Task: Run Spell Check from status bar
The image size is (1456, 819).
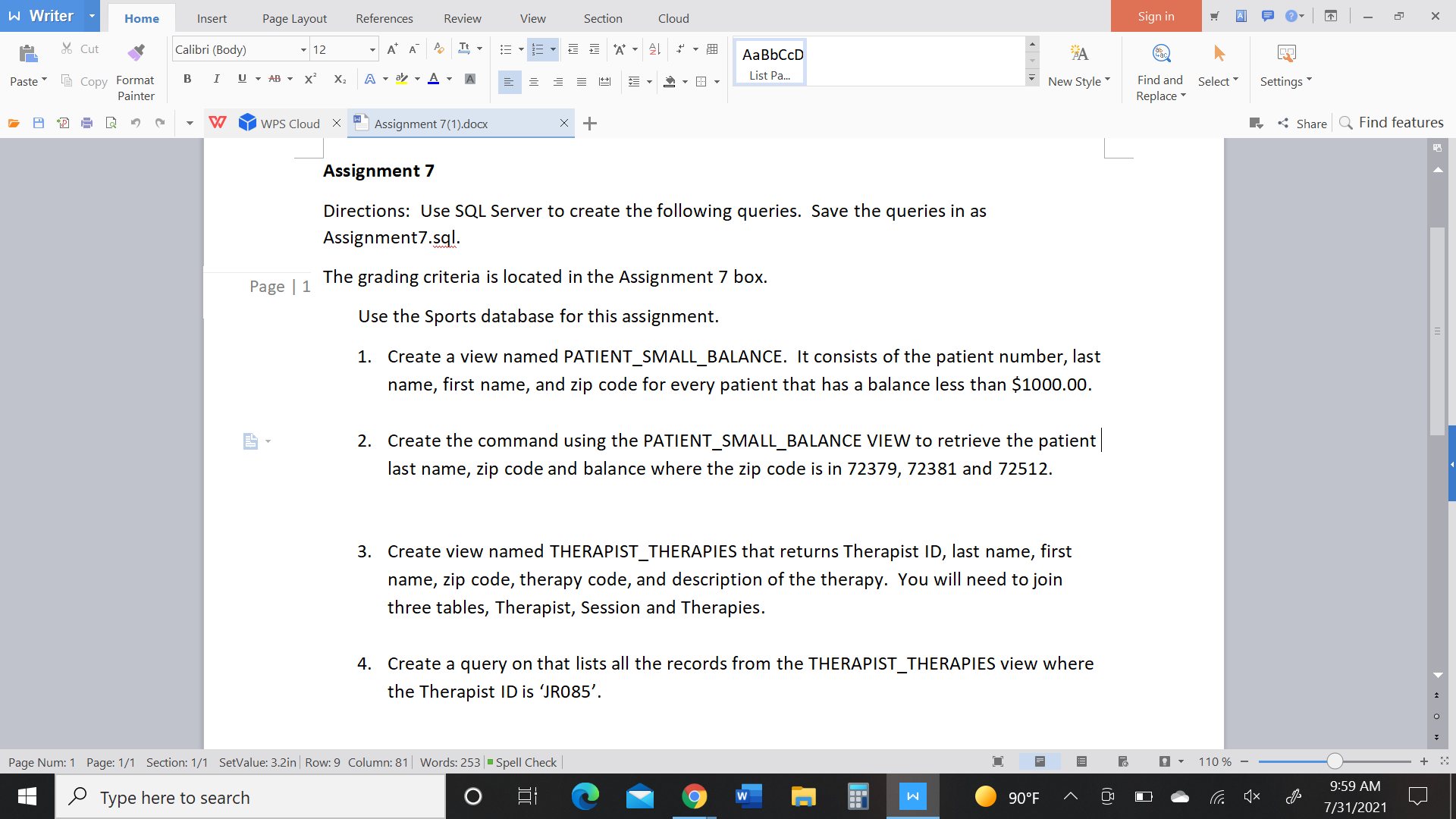Action: [526, 762]
